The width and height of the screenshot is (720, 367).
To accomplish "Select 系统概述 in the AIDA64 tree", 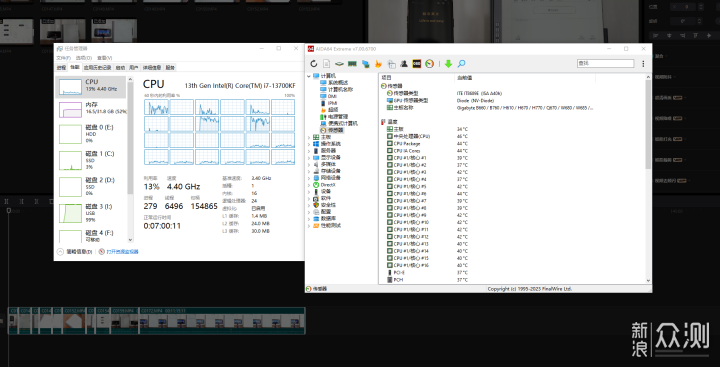I will pyautogui.click(x=337, y=82).
